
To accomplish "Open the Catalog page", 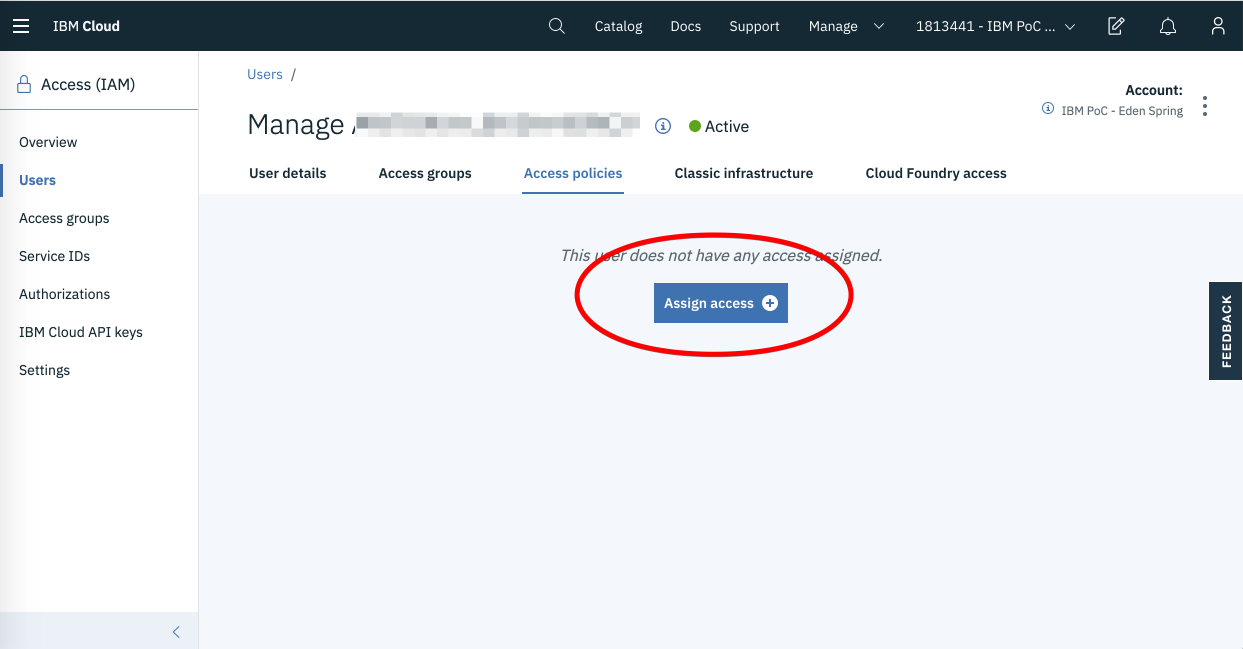I will tap(618, 26).
